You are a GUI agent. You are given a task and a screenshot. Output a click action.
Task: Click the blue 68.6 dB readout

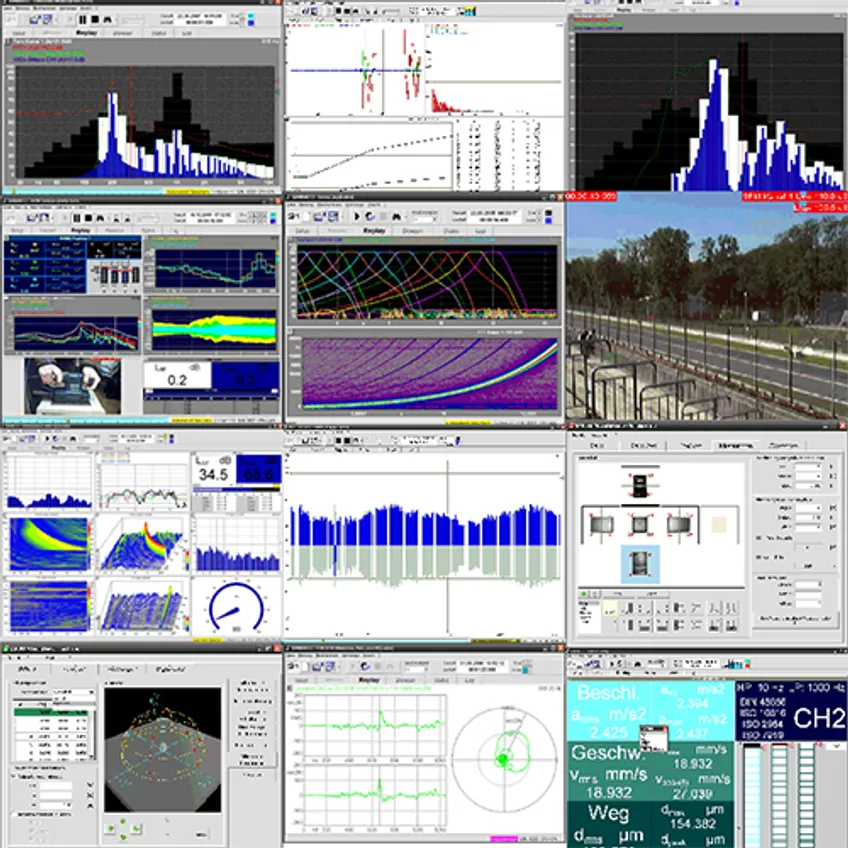click(x=259, y=468)
